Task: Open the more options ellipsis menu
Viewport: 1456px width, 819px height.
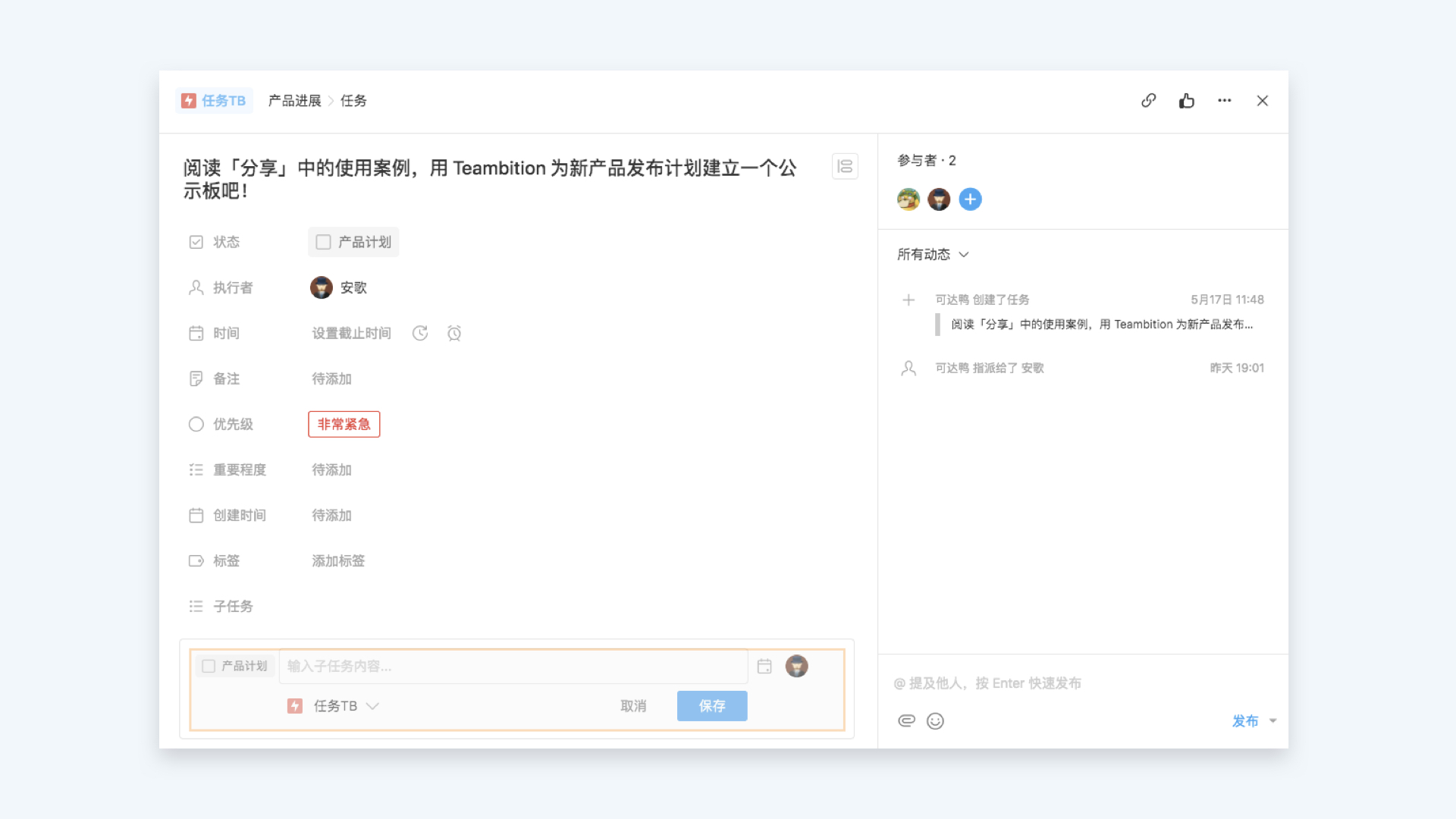Action: coord(1224,100)
